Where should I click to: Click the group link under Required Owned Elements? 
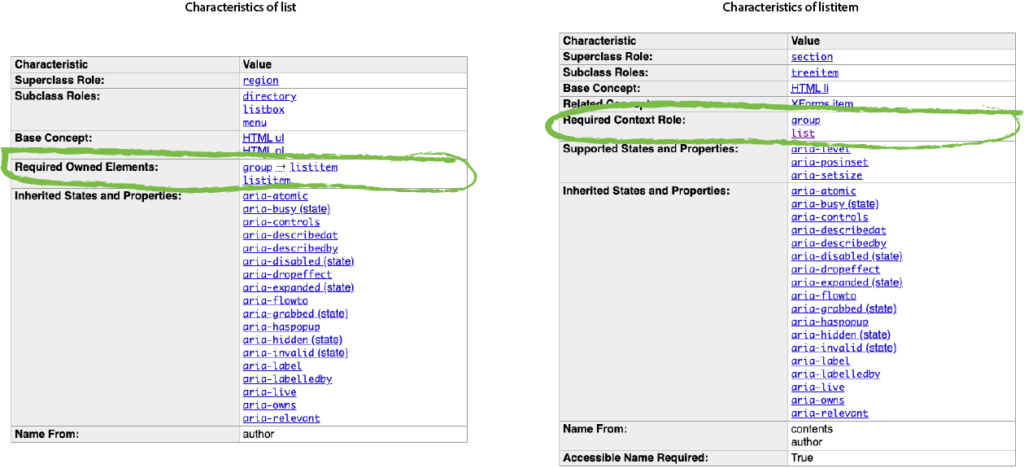point(257,167)
